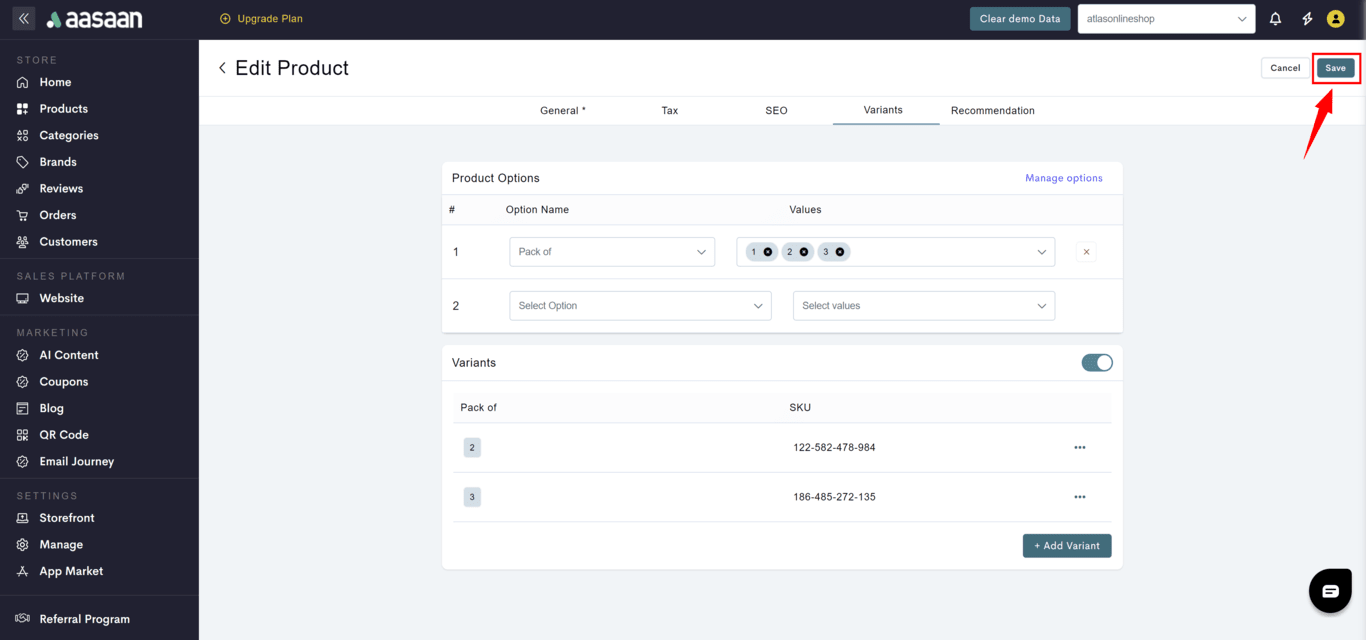Open more actions for SKU 122-582-478-984

click(x=1079, y=448)
